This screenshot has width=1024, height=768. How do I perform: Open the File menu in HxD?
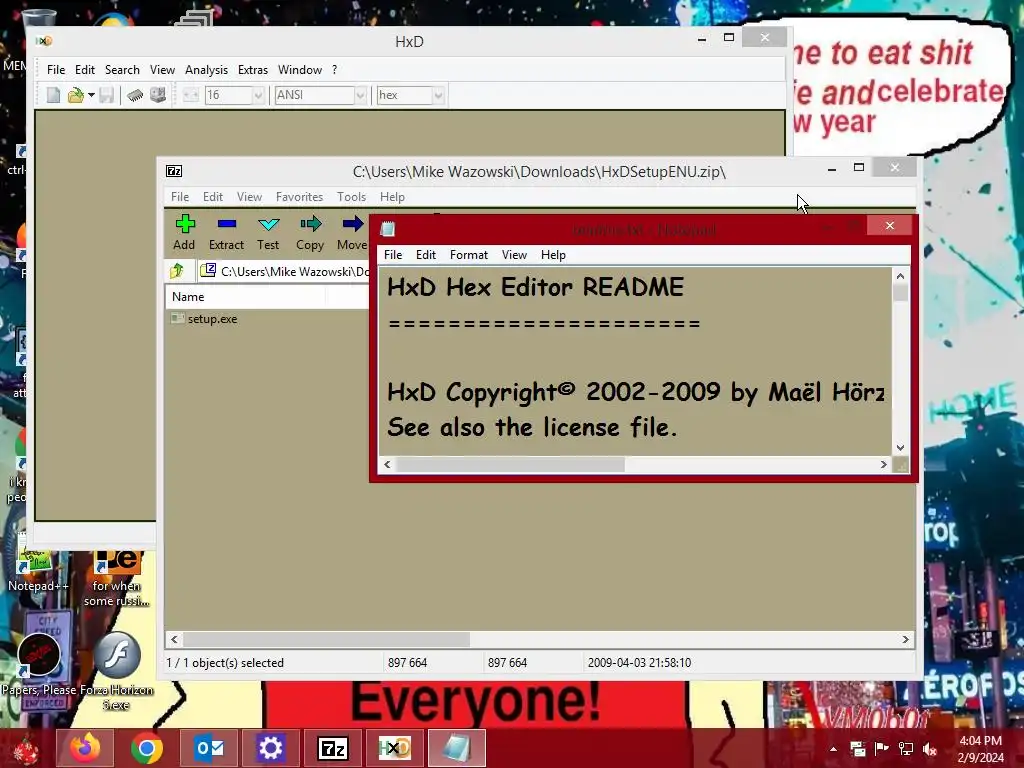56,70
